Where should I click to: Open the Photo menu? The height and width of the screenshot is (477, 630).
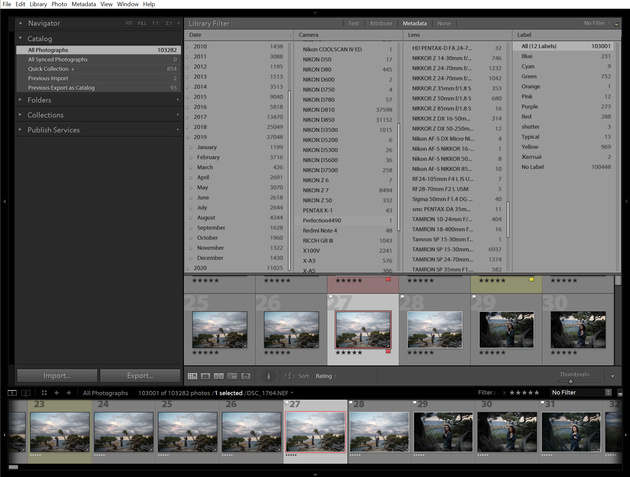[59, 4]
